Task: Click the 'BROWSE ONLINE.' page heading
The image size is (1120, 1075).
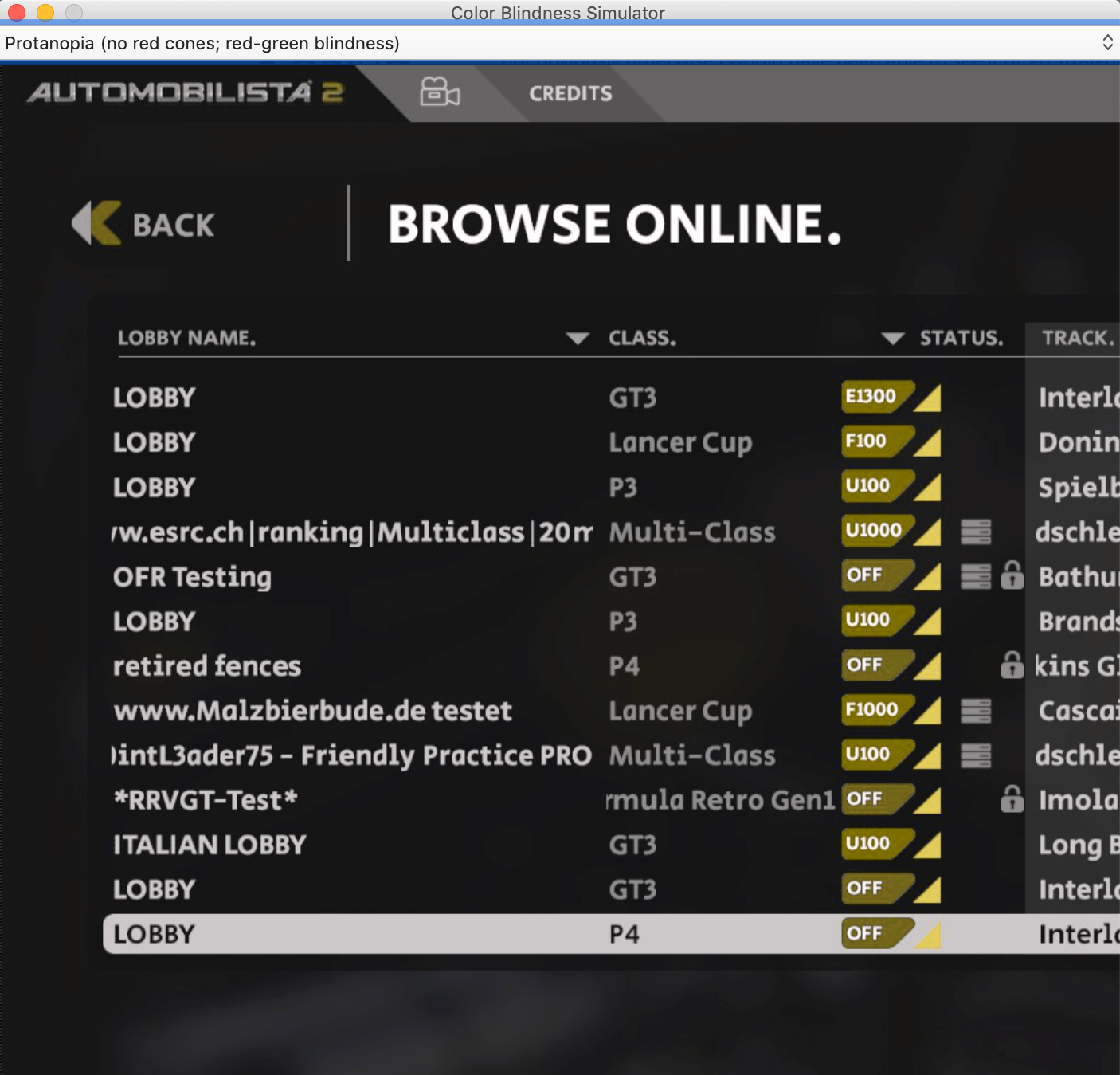Action: (x=614, y=223)
